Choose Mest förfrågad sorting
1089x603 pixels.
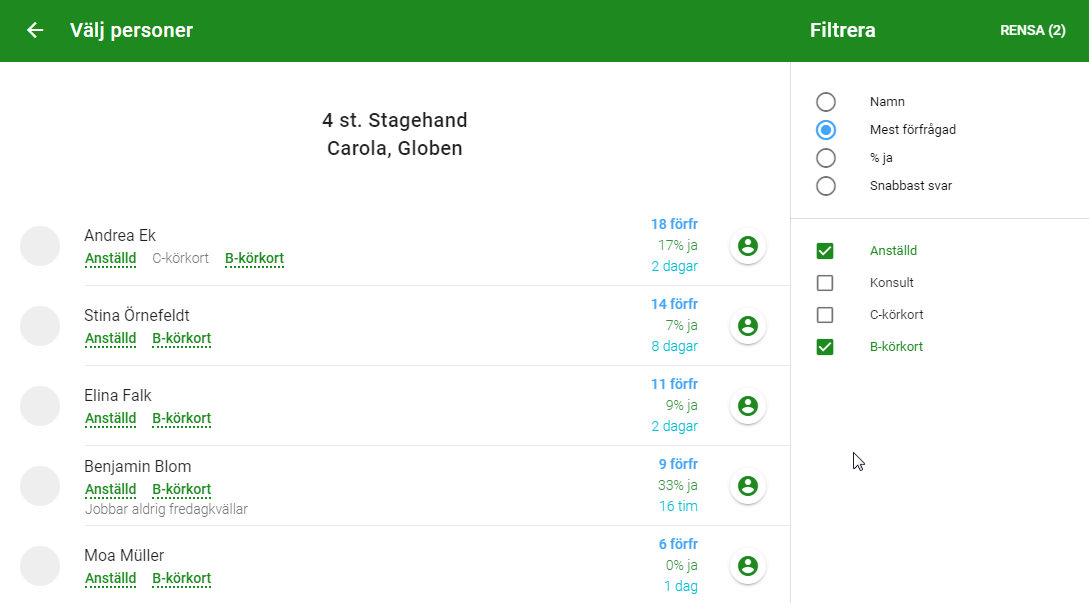(826, 130)
